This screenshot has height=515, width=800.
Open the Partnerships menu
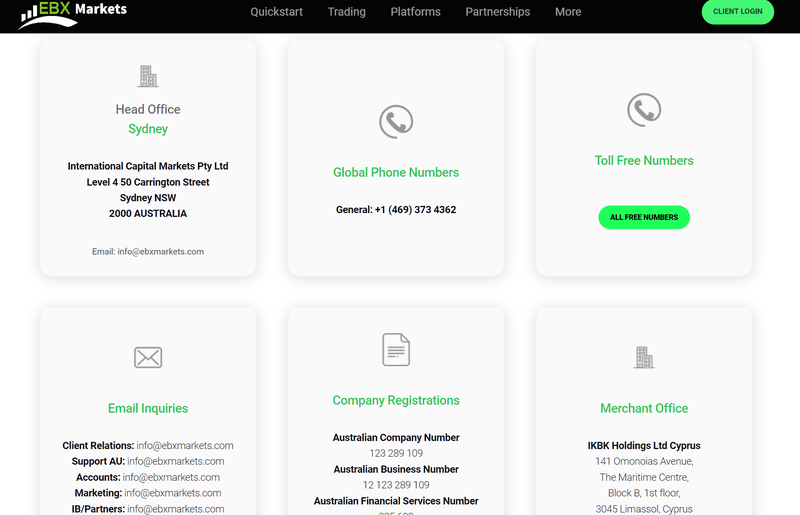pos(497,12)
